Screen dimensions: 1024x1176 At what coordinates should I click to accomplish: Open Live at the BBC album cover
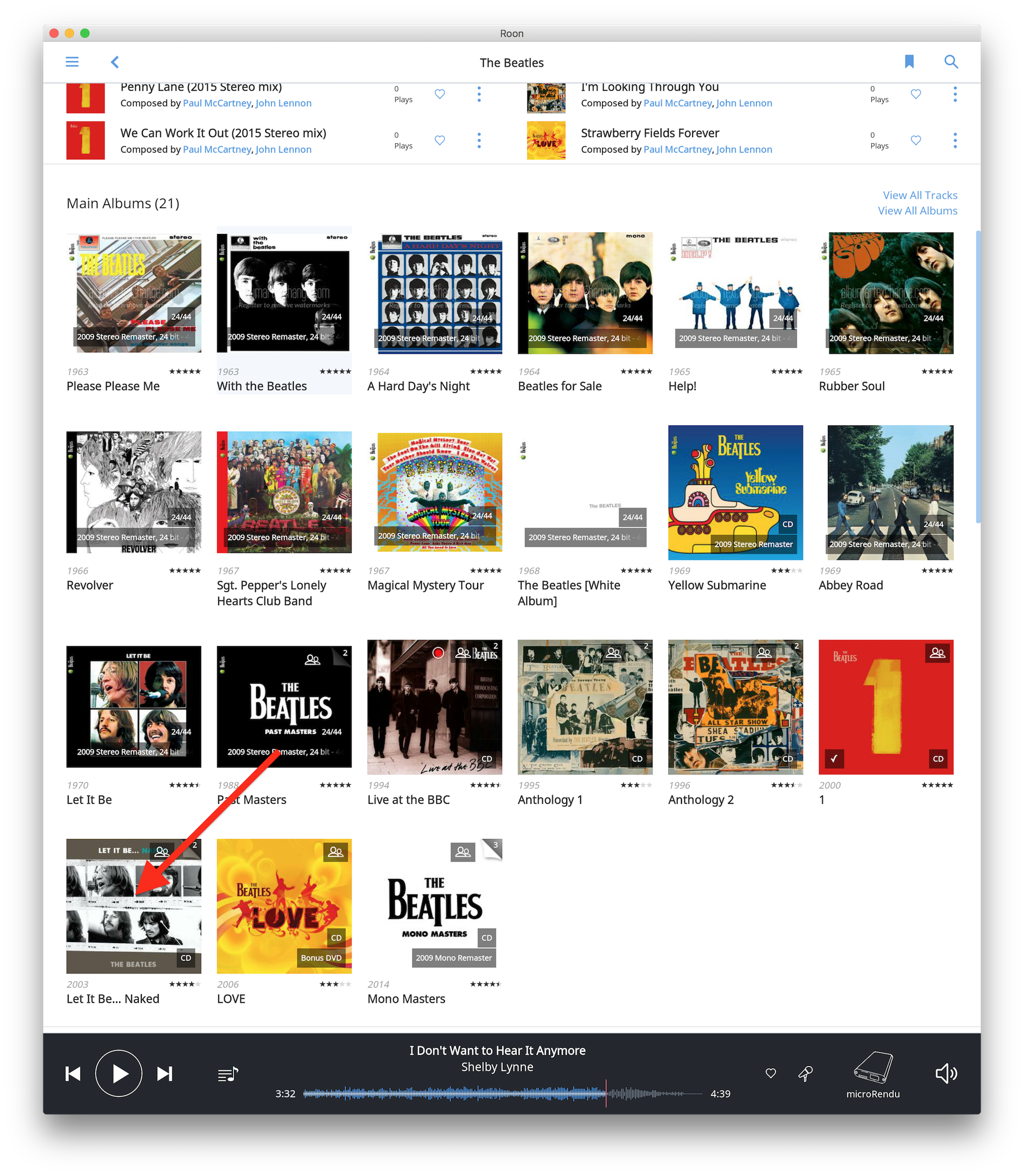point(435,707)
